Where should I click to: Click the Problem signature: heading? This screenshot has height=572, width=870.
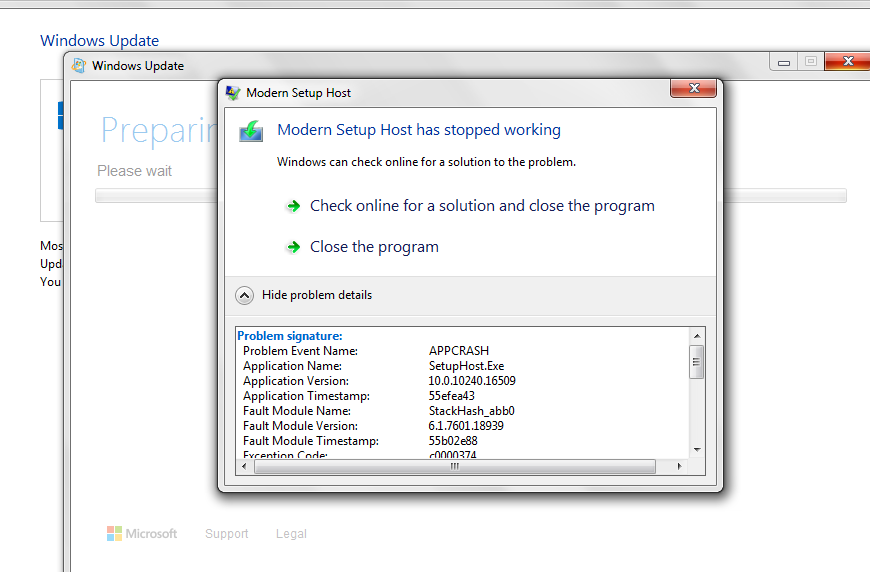point(290,336)
